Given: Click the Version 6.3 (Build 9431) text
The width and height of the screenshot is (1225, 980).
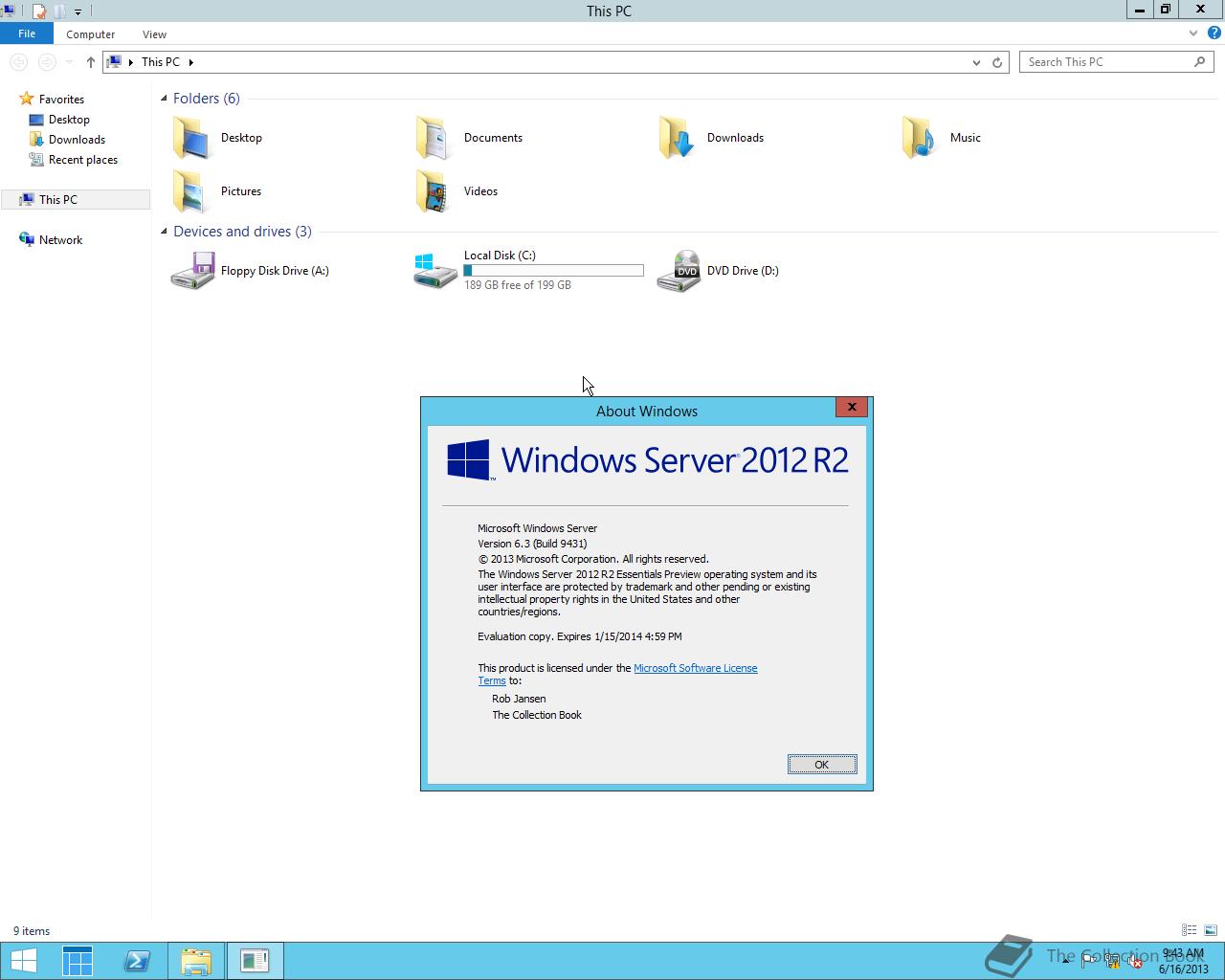Looking at the screenshot, I should 532,544.
